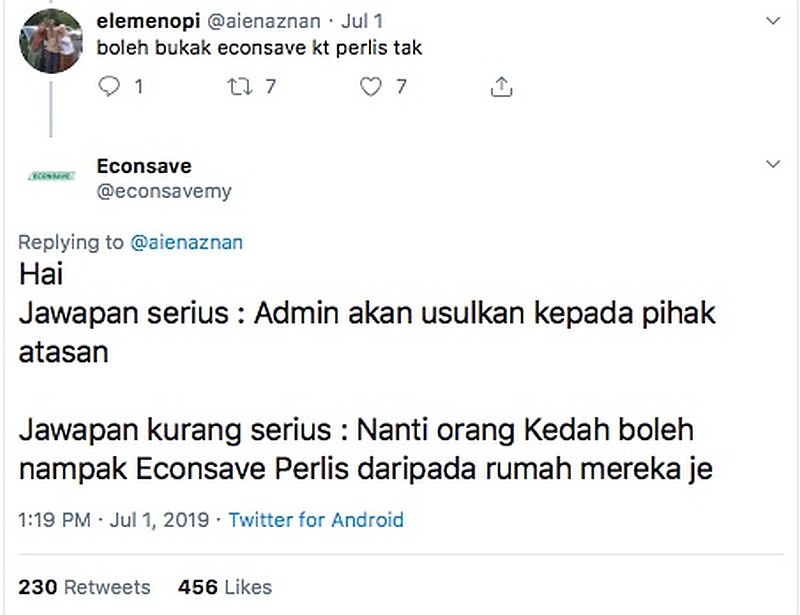Viewport: 800px width, 615px height.
Task: View the 230 Retweets list
Action: coord(84,587)
